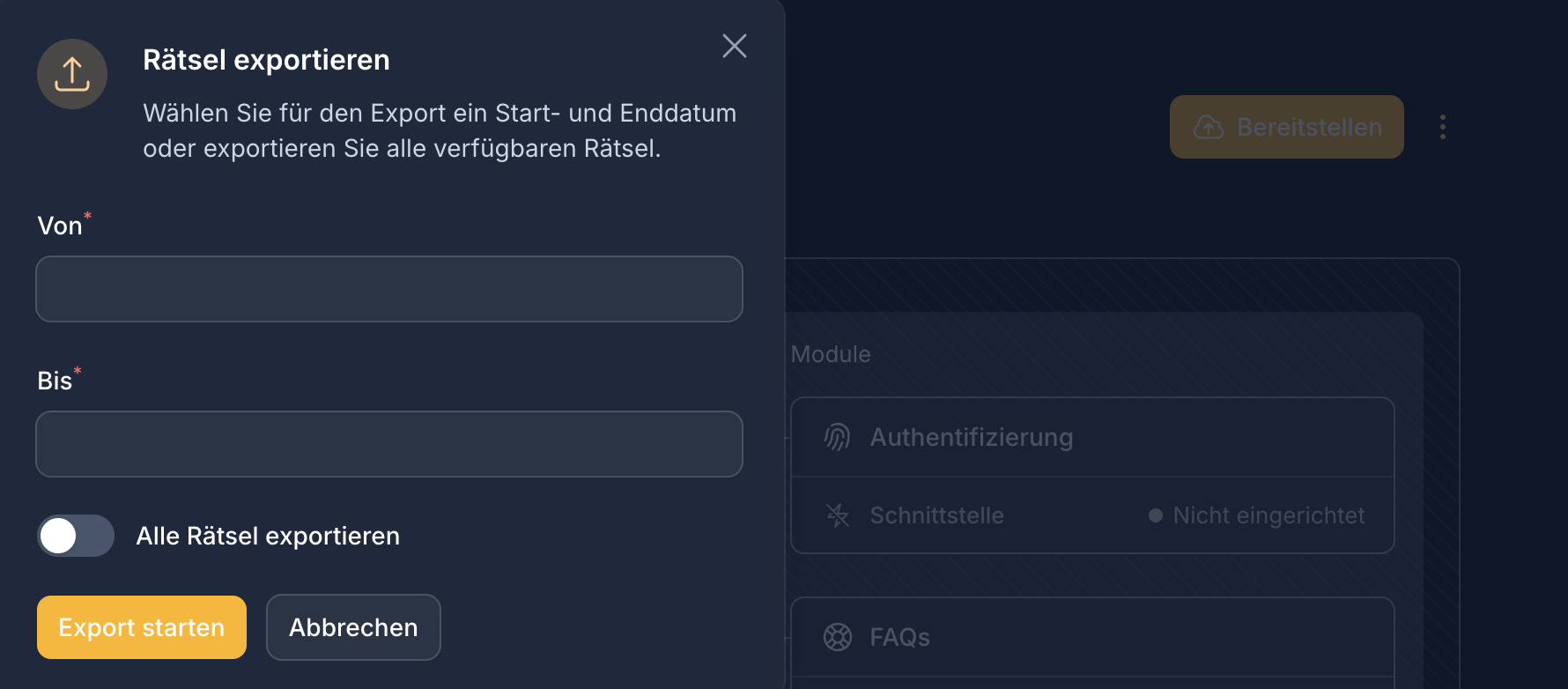Select the Schnittstelle module row
The width and height of the screenshot is (1568, 689).
point(936,515)
